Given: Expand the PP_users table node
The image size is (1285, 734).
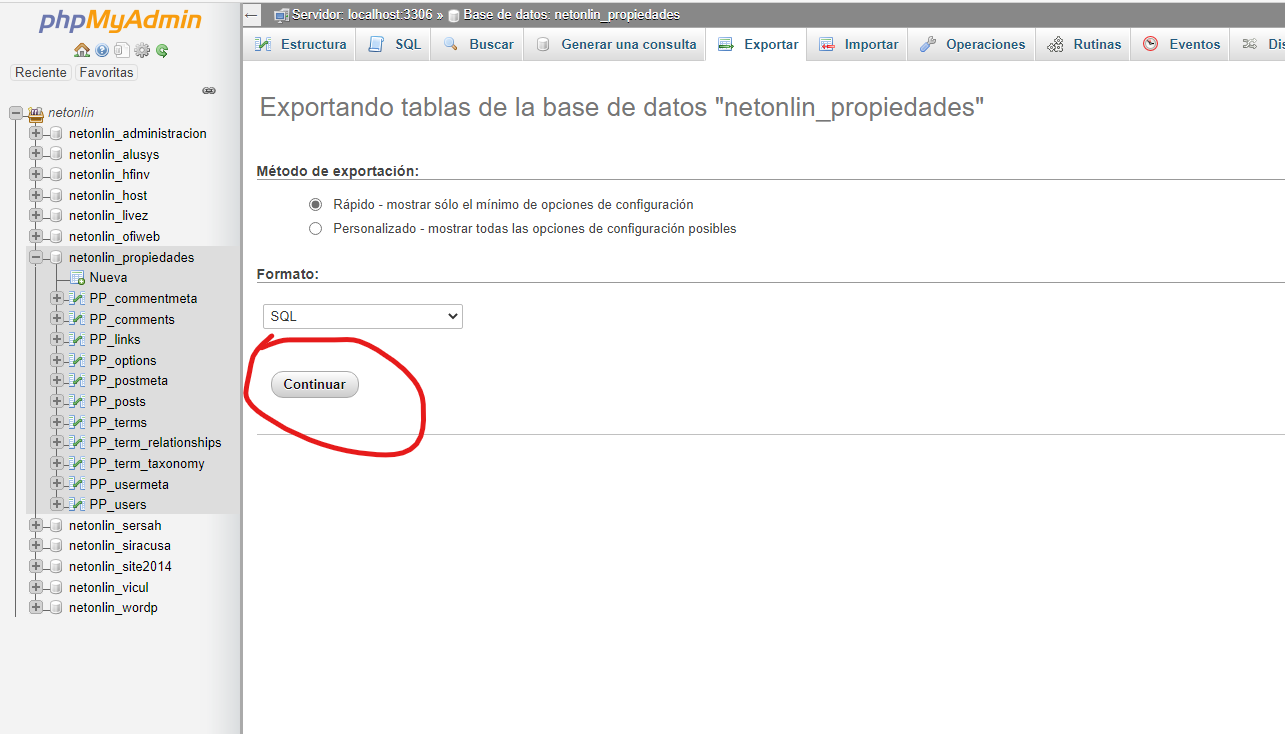Looking at the screenshot, I should tap(57, 504).
